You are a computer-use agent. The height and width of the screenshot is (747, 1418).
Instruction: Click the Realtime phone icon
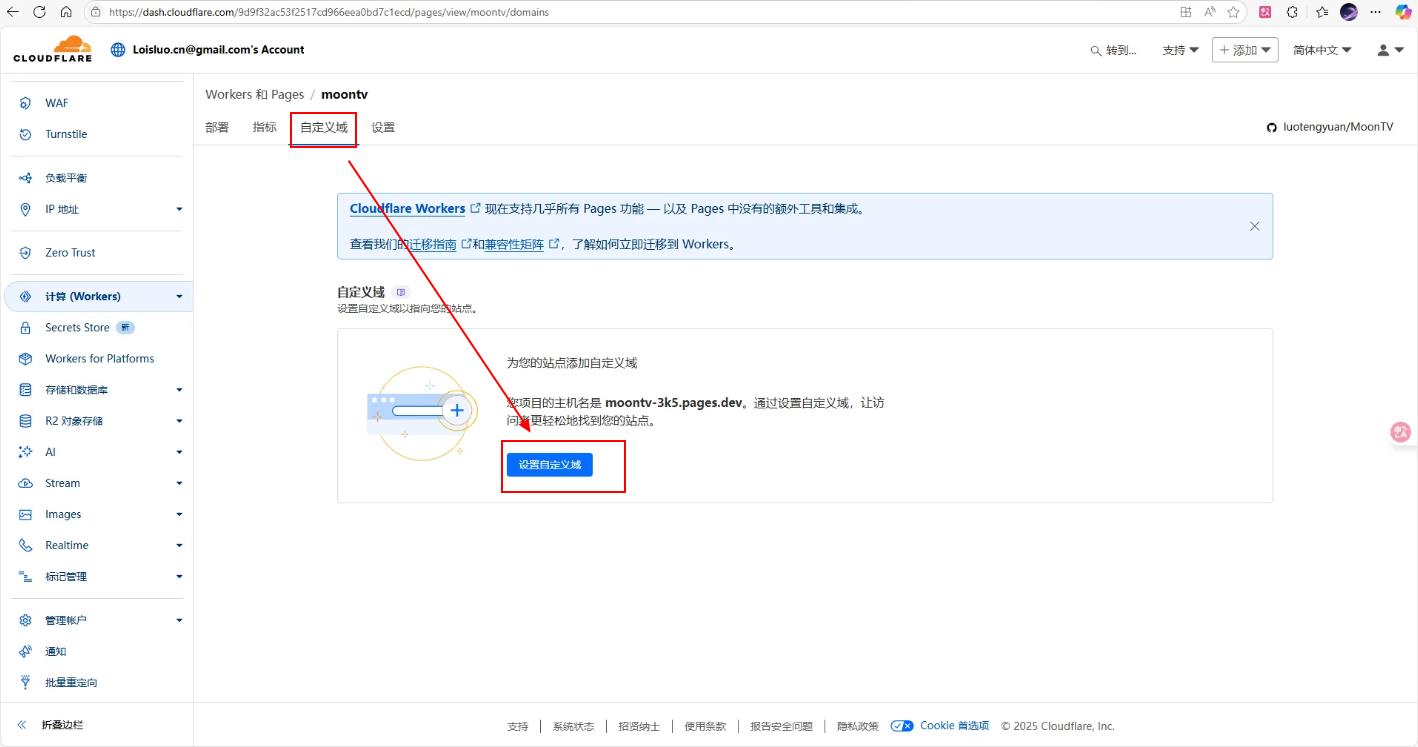pyautogui.click(x=25, y=545)
